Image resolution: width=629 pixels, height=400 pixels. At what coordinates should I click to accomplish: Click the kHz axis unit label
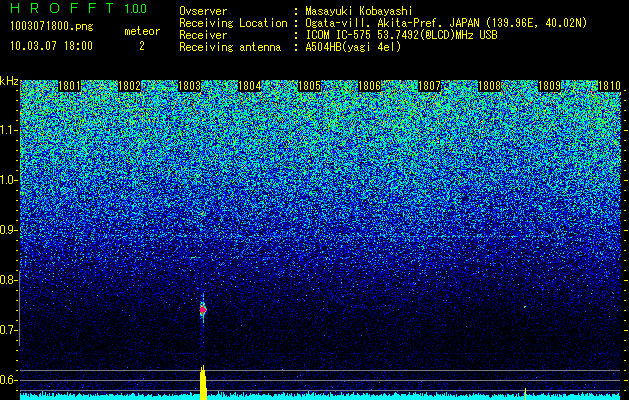tap(9, 81)
